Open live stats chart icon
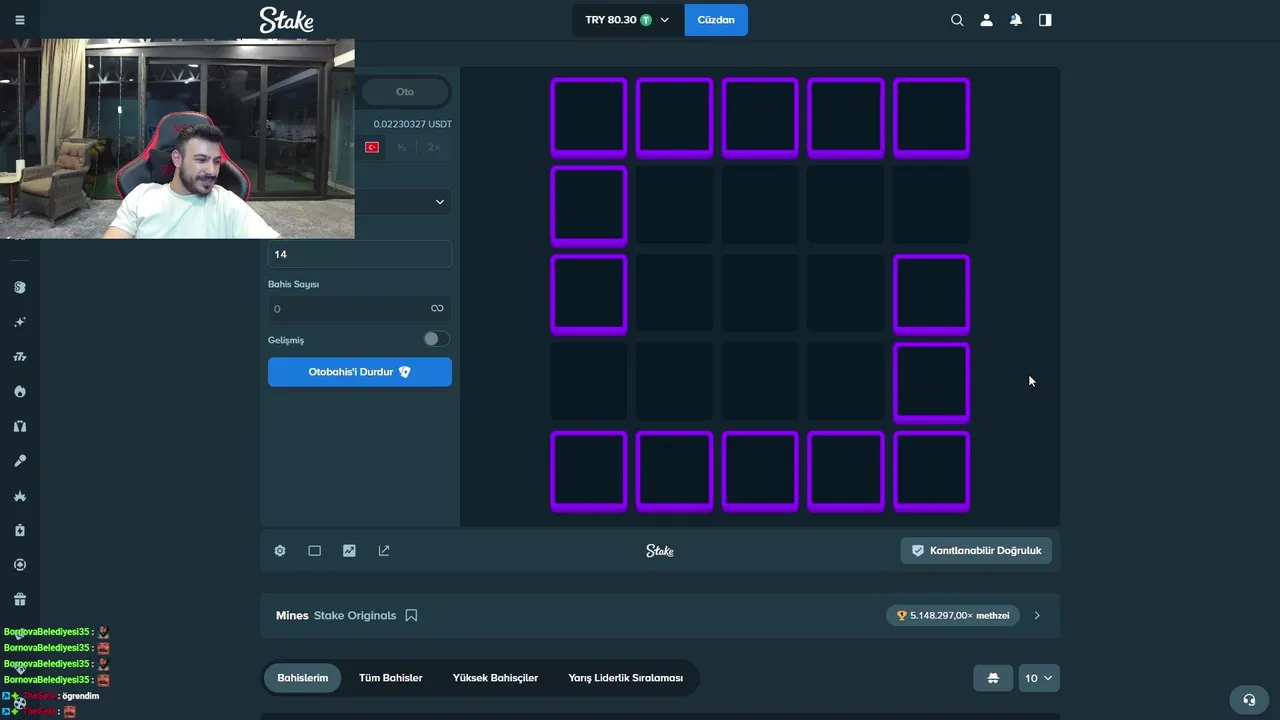The width and height of the screenshot is (1280, 720). [349, 551]
